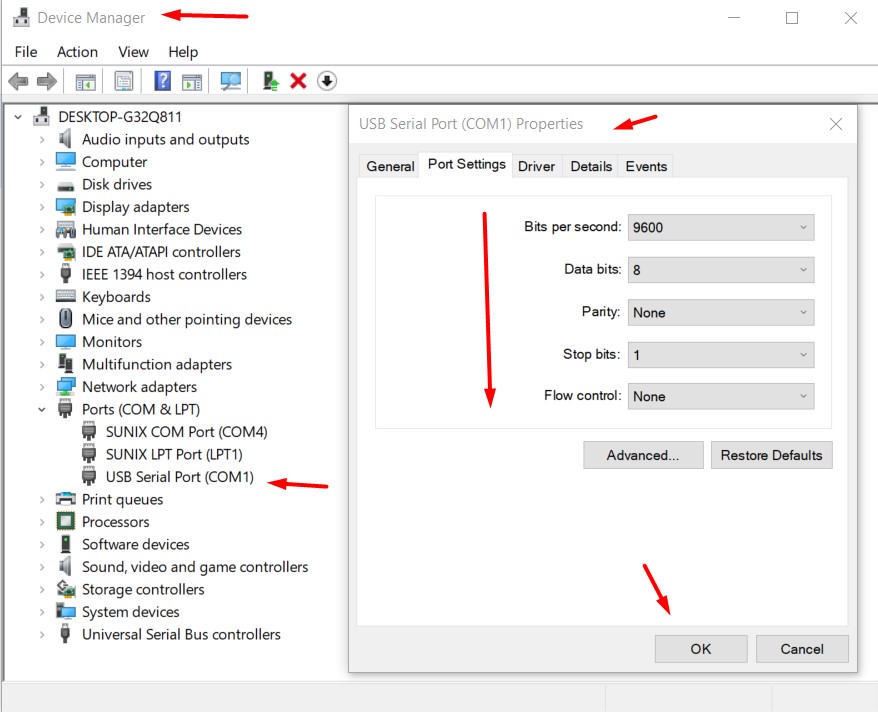The height and width of the screenshot is (712, 878).
Task: Switch to the Driver tab
Action: coord(536,166)
